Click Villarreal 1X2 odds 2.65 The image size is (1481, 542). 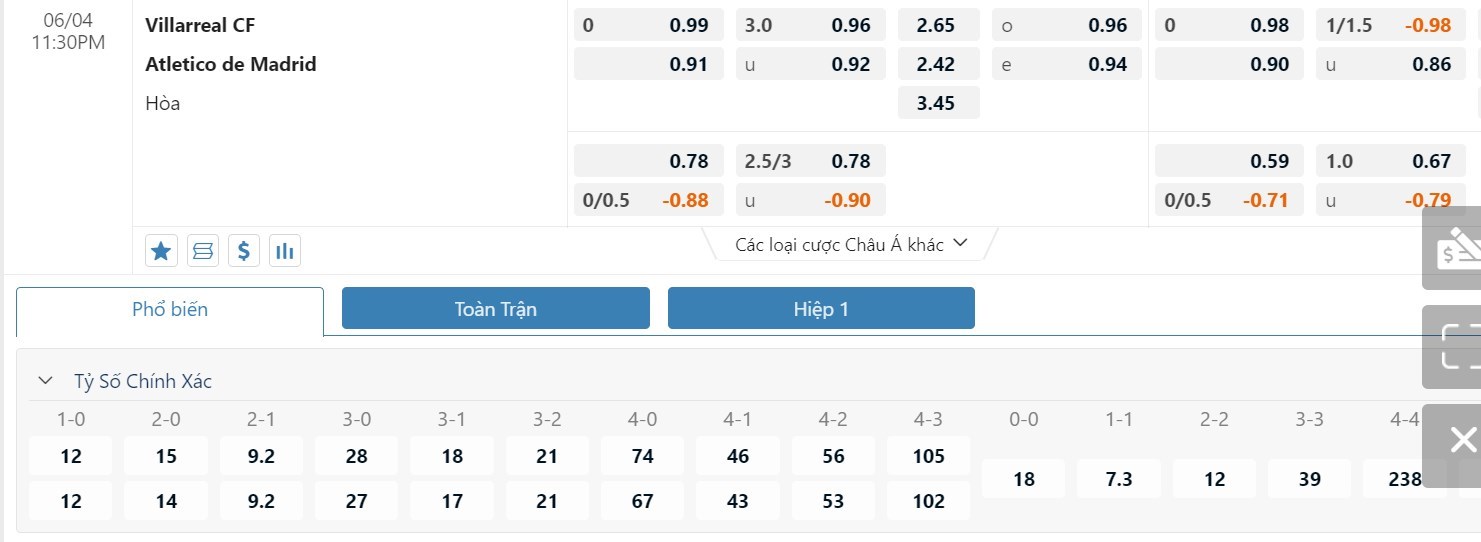click(x=938, y=25)
